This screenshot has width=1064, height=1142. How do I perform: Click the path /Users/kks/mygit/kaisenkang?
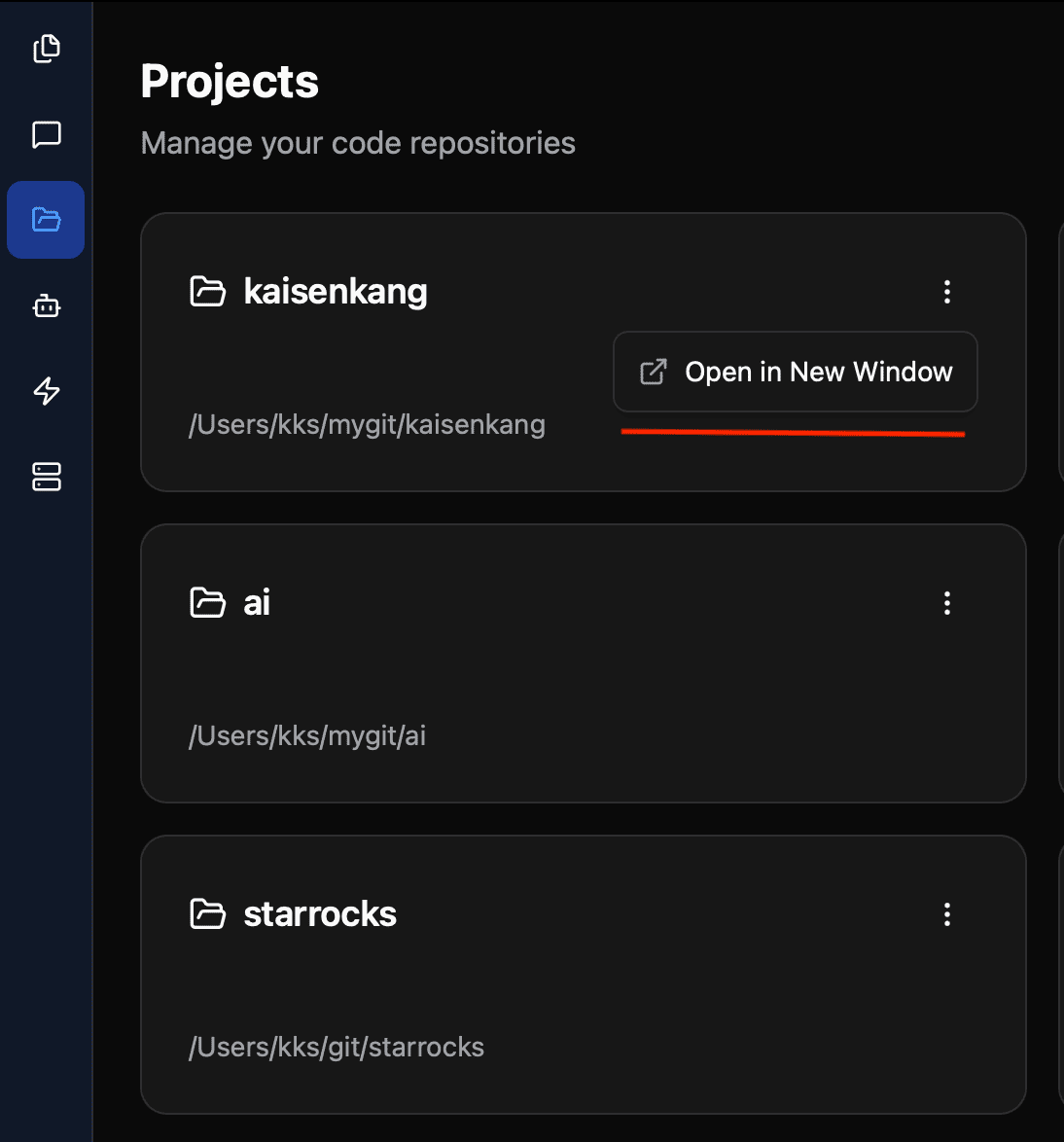[x=368, y=424]
